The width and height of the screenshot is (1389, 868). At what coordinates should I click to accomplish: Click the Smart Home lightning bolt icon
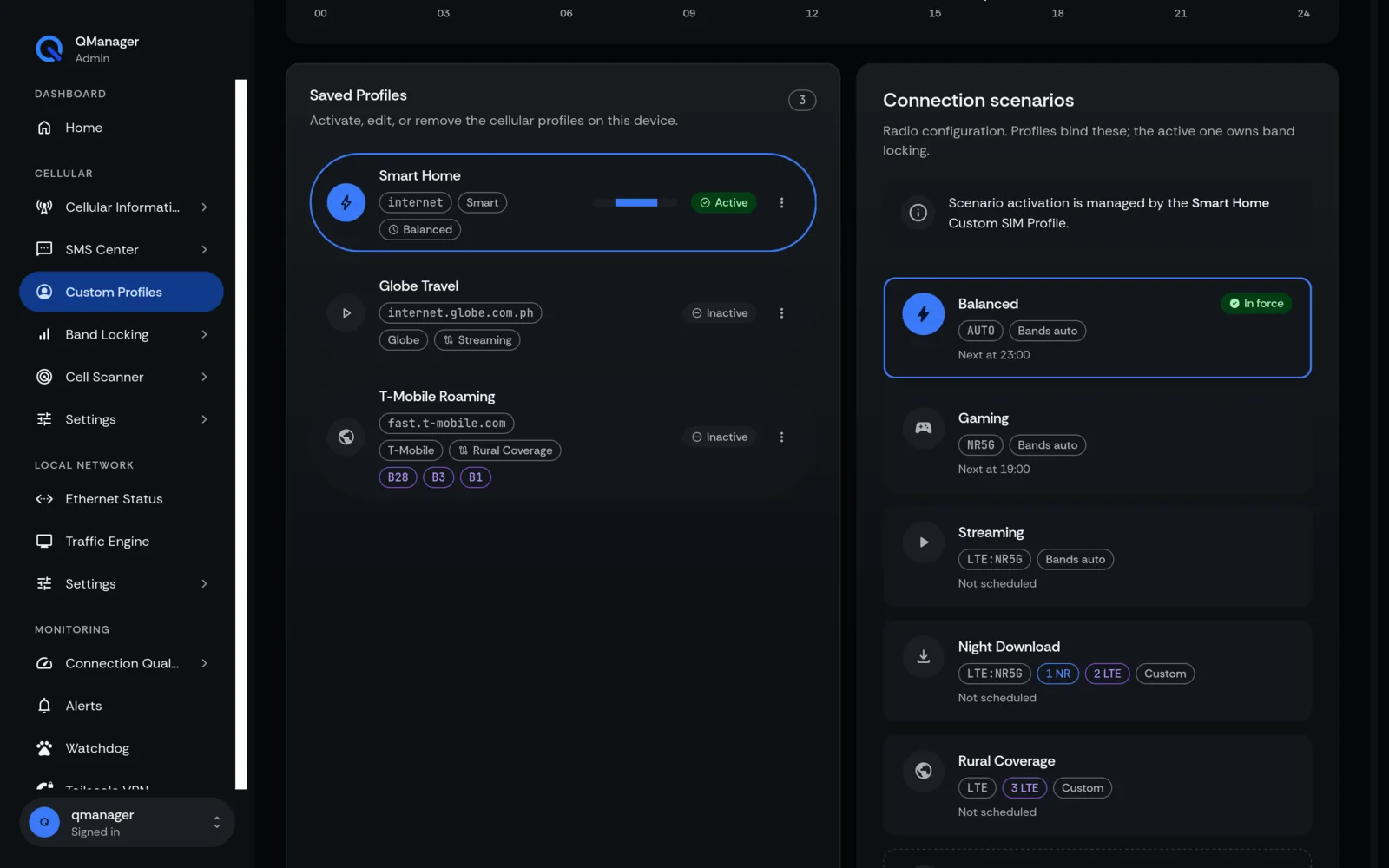click(346, 203)
